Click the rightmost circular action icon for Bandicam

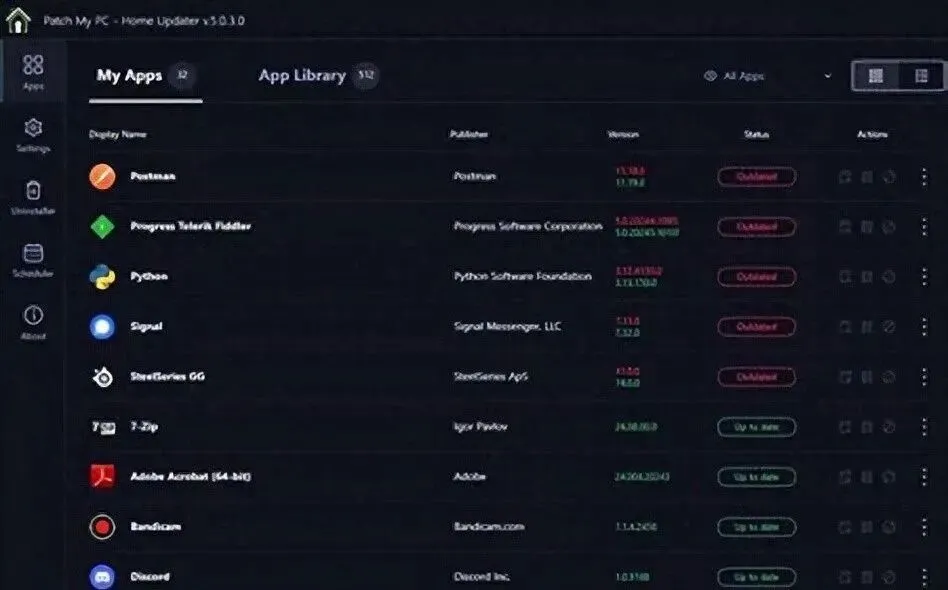pos(889,527)
